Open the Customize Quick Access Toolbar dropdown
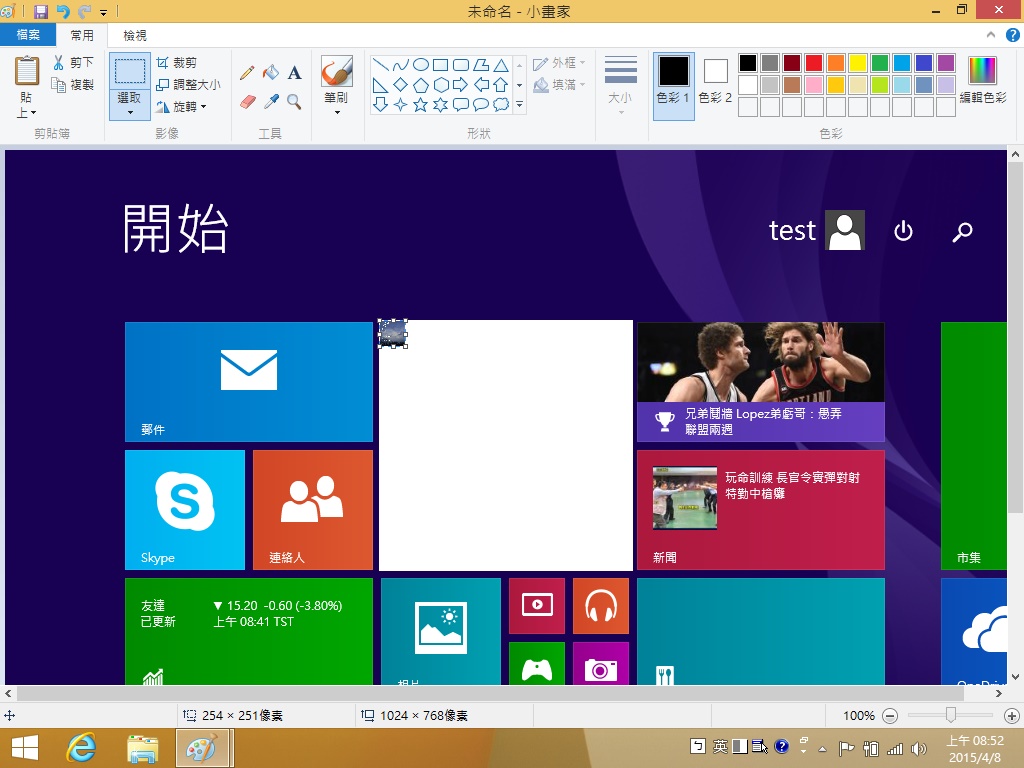1024x768 pixels. point(104,12)
